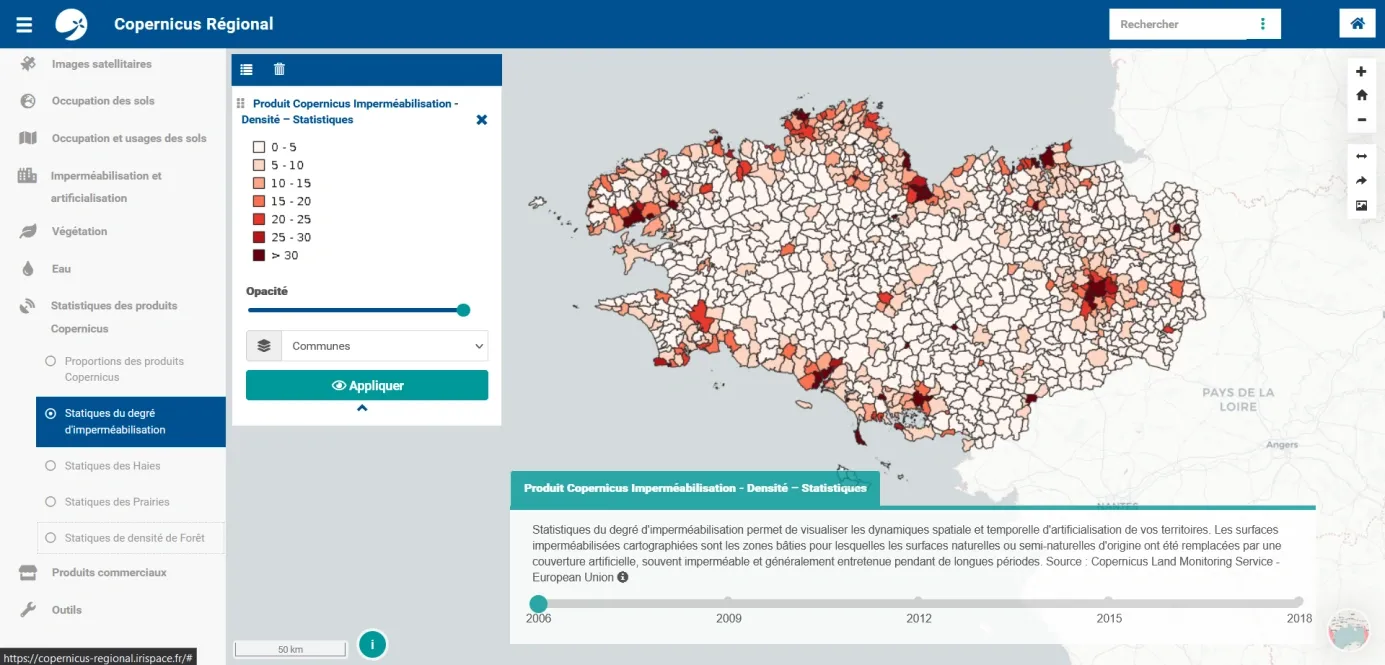This screenshot has width=1385, height=665.
Task: Select Statiques des Haies option
Action: coord(51,466)
